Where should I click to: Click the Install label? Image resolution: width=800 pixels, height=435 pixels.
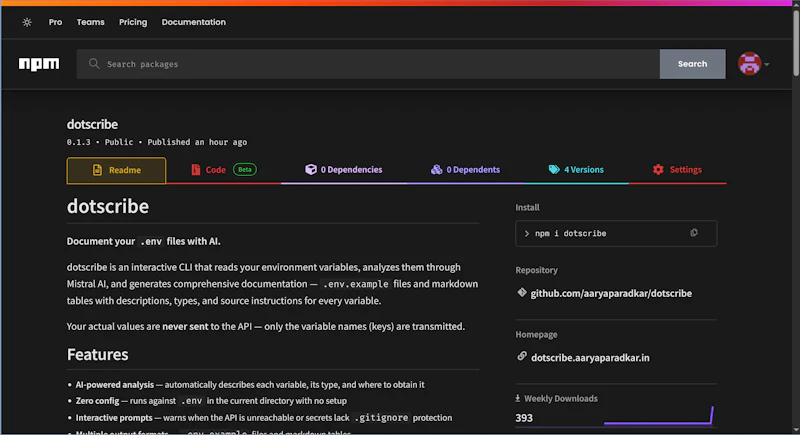click(527, 208)
